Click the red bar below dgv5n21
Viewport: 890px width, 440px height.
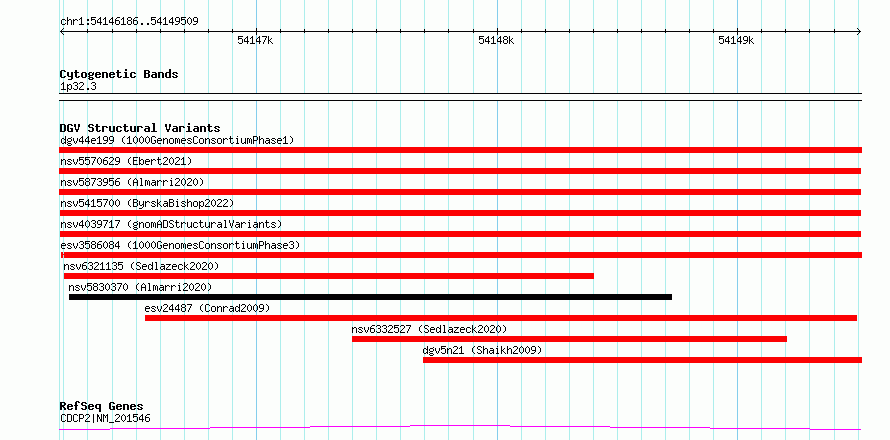click(x=643, y=360)
